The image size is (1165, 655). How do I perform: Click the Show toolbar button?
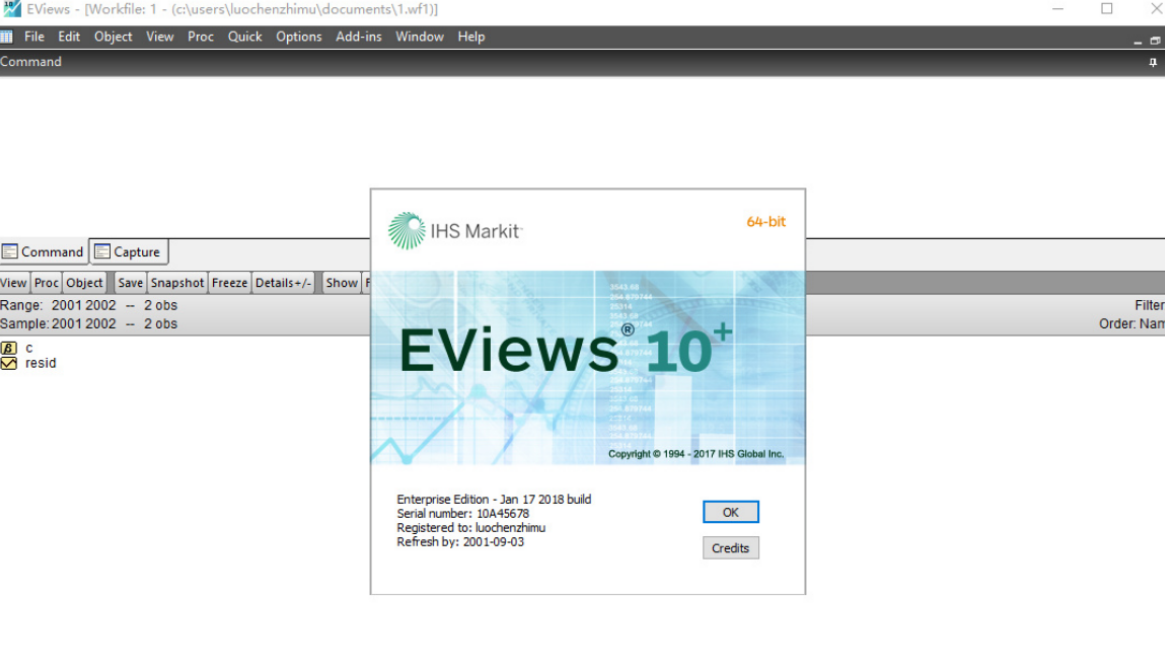pos(342,283)
